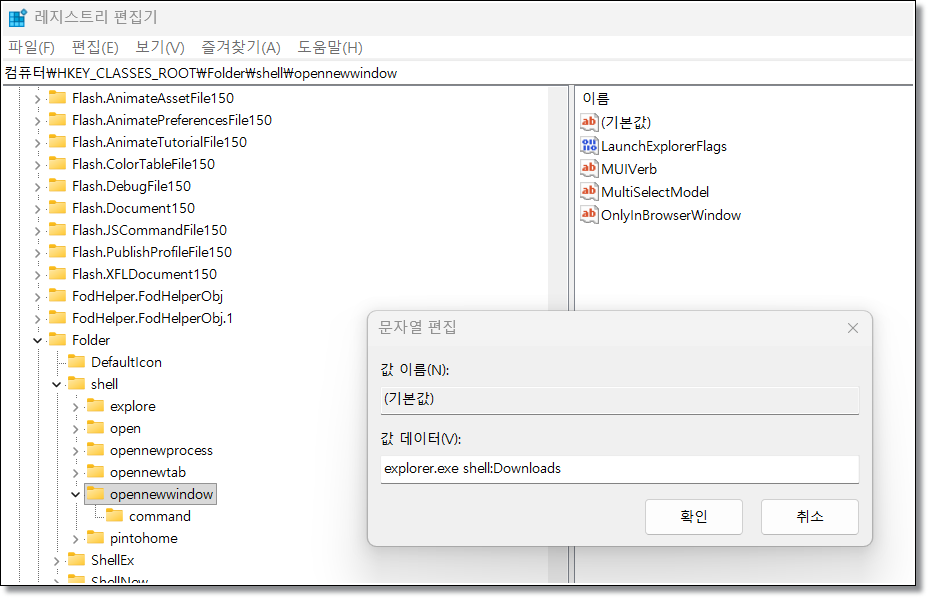
Task: Select the Flash.AnimateTutorialFile150 key label
Action: (x=159, y=142)
